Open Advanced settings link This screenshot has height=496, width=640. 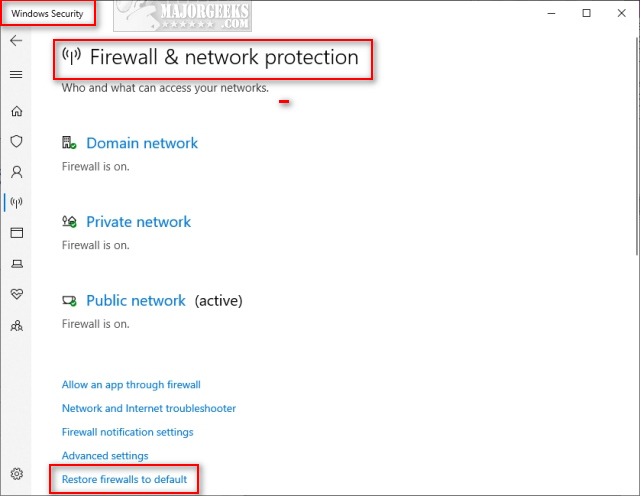click(x=105, y=456)
